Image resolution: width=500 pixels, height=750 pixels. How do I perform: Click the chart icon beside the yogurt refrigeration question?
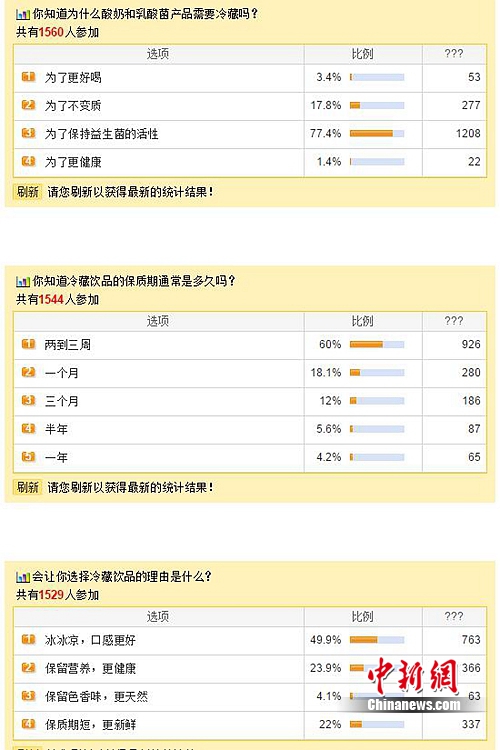coord(22,14)
